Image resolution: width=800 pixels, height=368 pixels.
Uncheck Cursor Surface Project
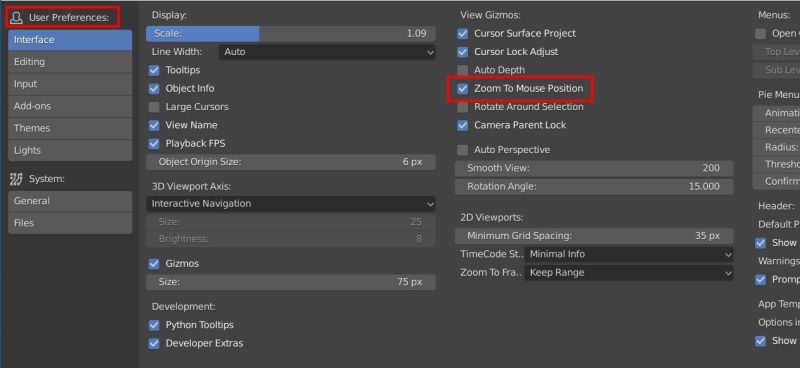point(463,34)
